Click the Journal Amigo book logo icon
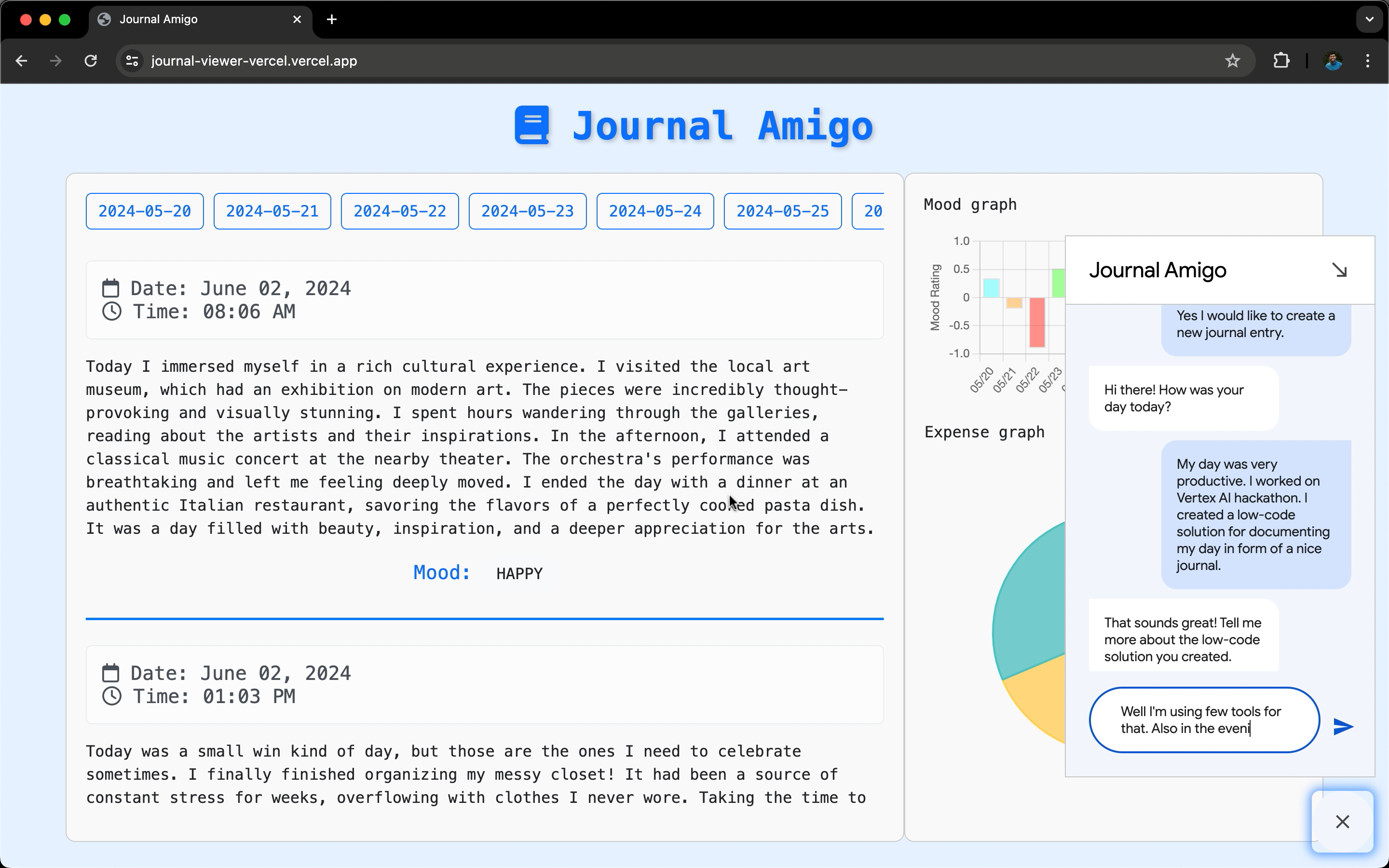The width and height of the screenshot is (1389, 868). click(x=532, y=125)
